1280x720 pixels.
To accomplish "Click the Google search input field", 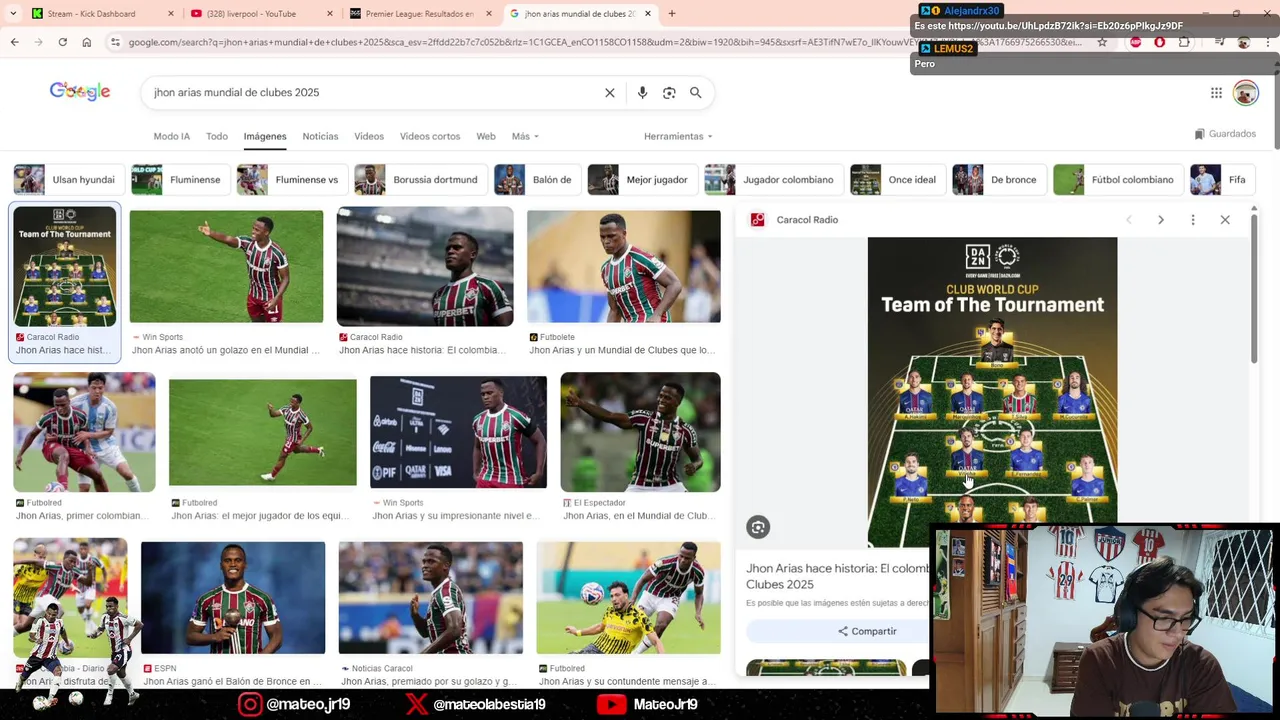I will [x=375, y=92].
